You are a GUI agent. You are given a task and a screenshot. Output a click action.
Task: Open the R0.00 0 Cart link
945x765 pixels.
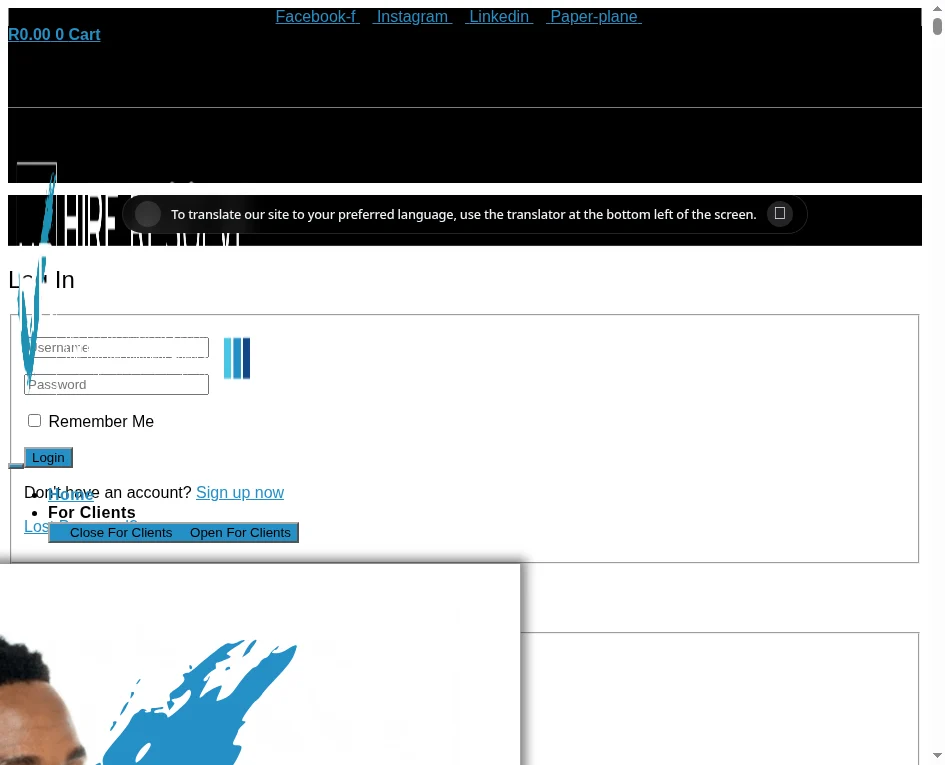click(54, 34)
